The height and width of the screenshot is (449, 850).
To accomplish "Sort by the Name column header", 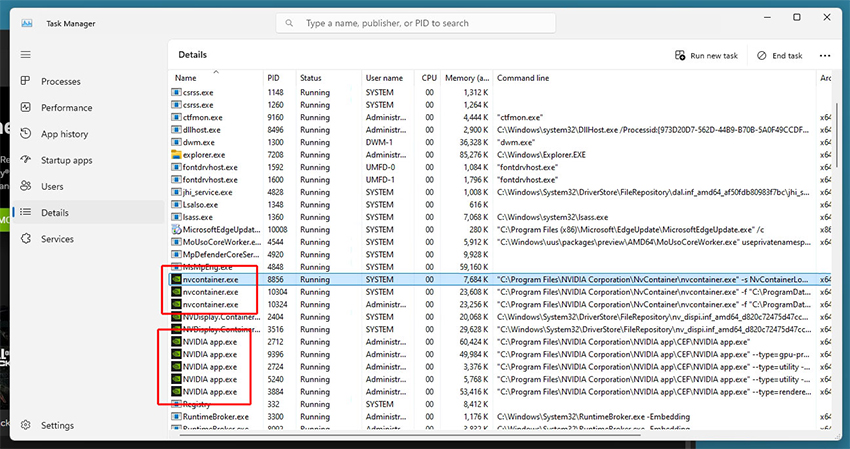I will coord(216,78).
